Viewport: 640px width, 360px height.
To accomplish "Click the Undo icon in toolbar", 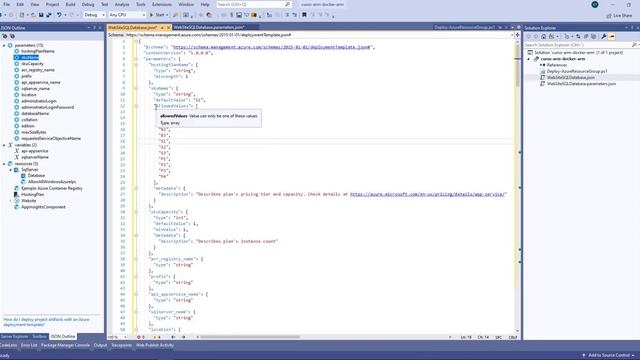I will click(59, 15).
